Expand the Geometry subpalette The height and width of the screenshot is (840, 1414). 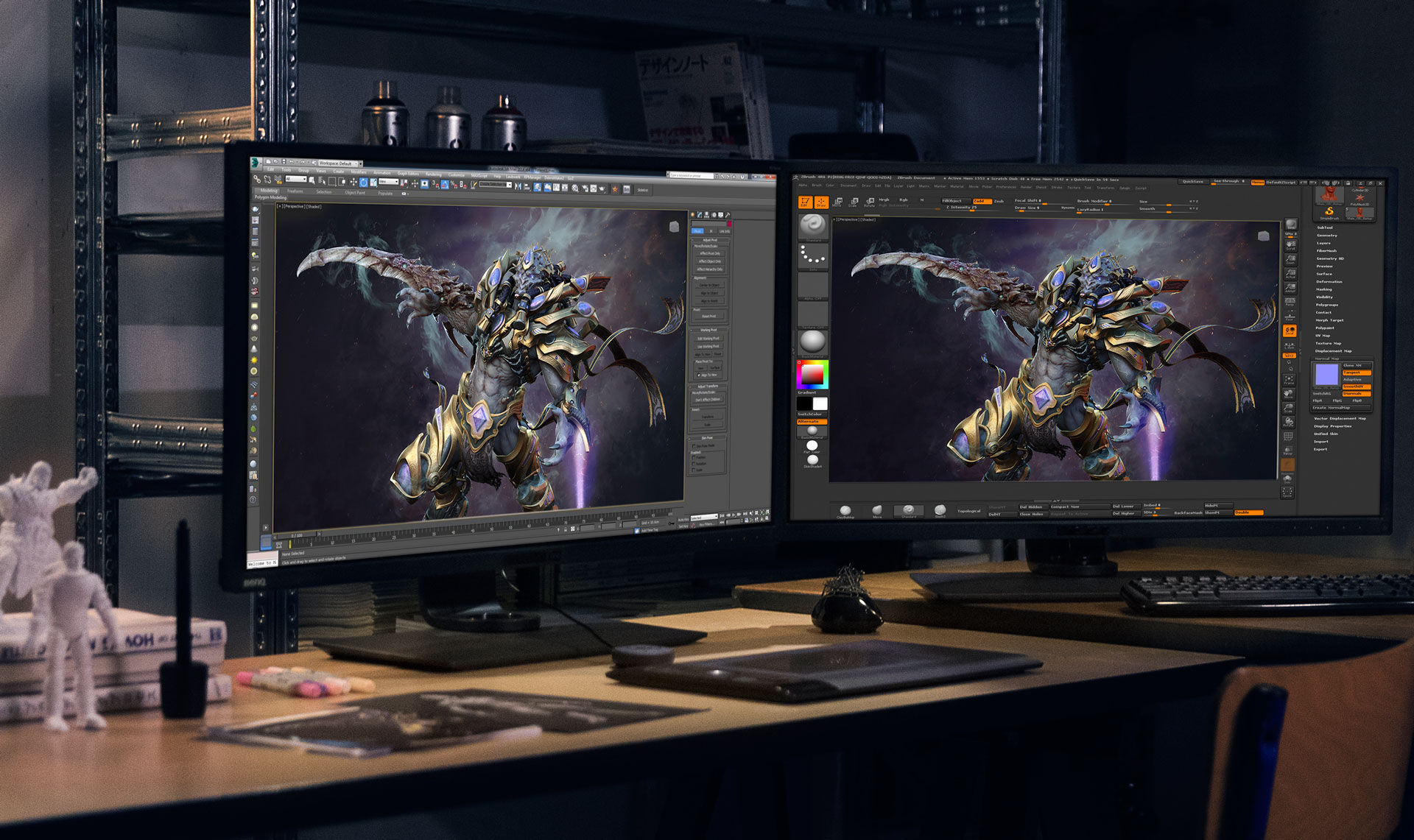pyautogui.click(x=1326, y=236)
